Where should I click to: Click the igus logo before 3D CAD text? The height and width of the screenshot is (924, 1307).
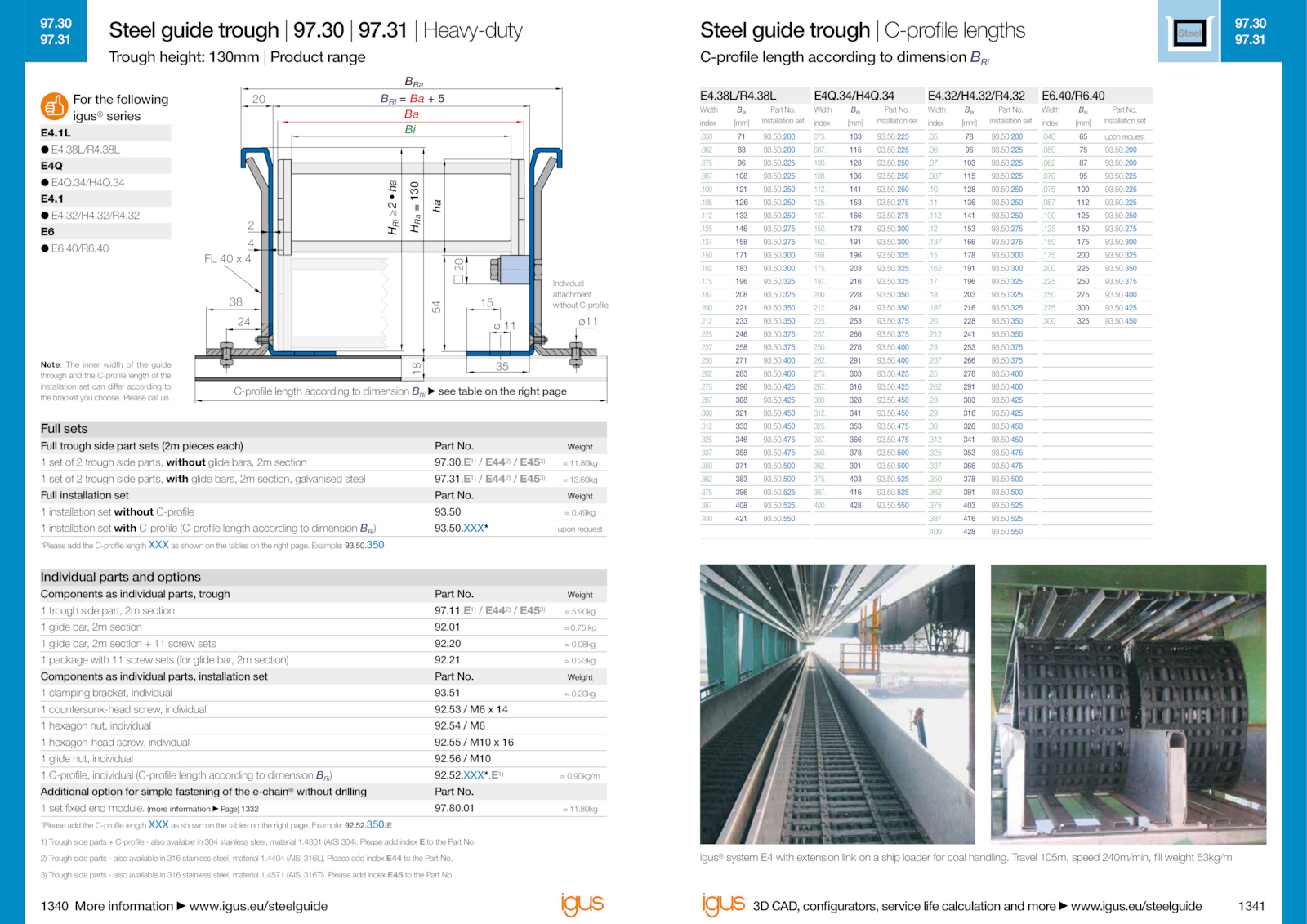point(724,904)
